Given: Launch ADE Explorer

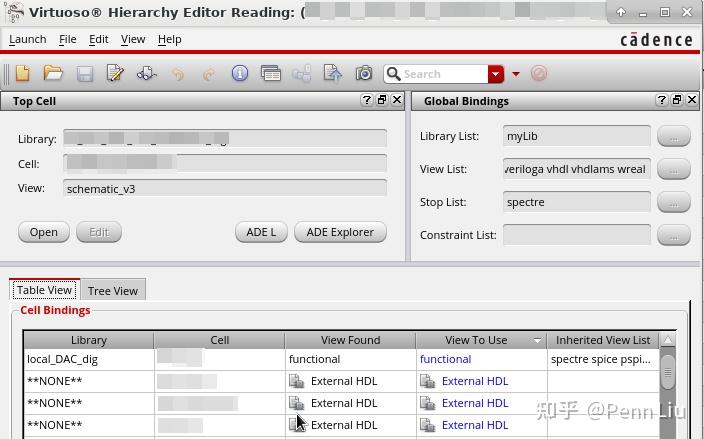Looking at the screenshot, I should tap(340, 232).
